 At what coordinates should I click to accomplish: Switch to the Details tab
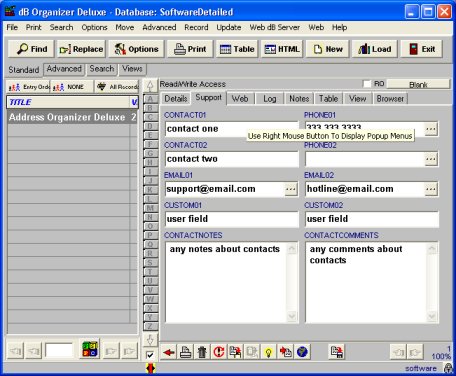pos(176,99)
